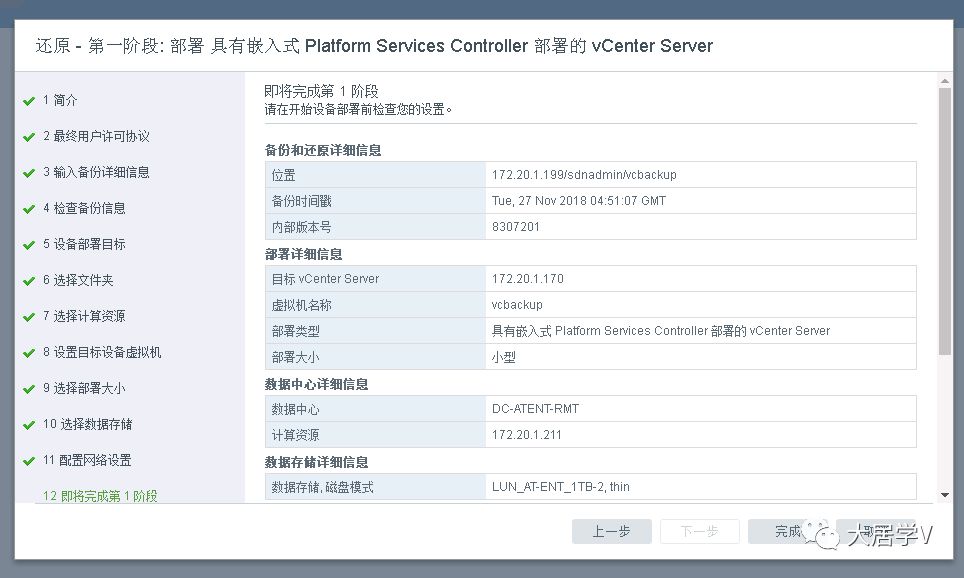
Task: Click the vertical scrollbar thumb
Action: [945, 220]
